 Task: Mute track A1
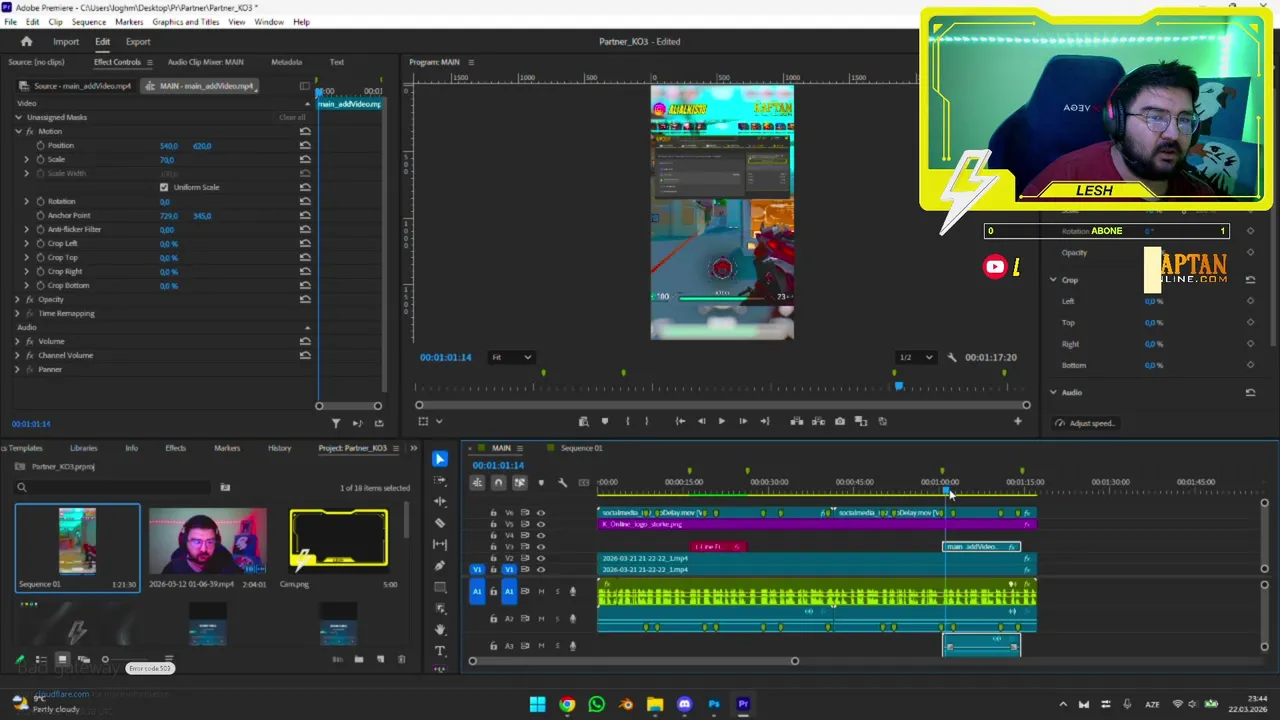pos(541,591)
